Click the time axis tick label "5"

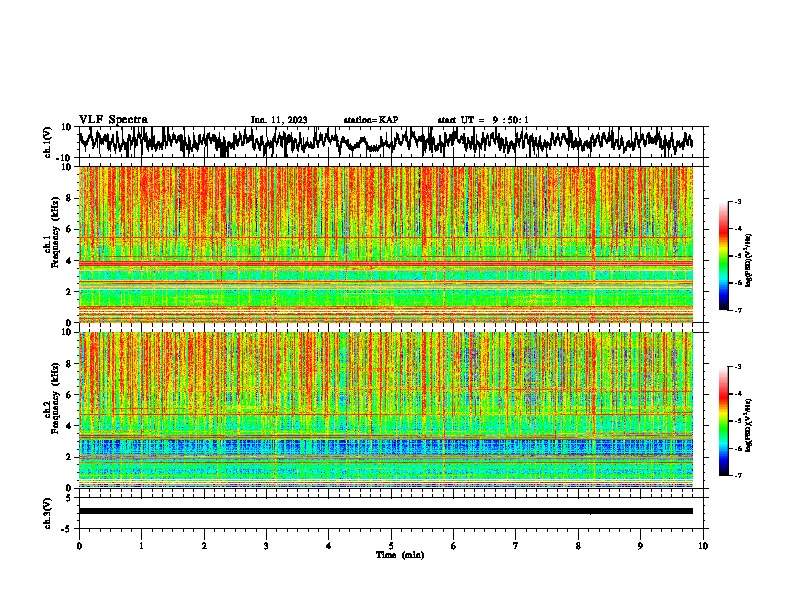click(x=391, y=546)
